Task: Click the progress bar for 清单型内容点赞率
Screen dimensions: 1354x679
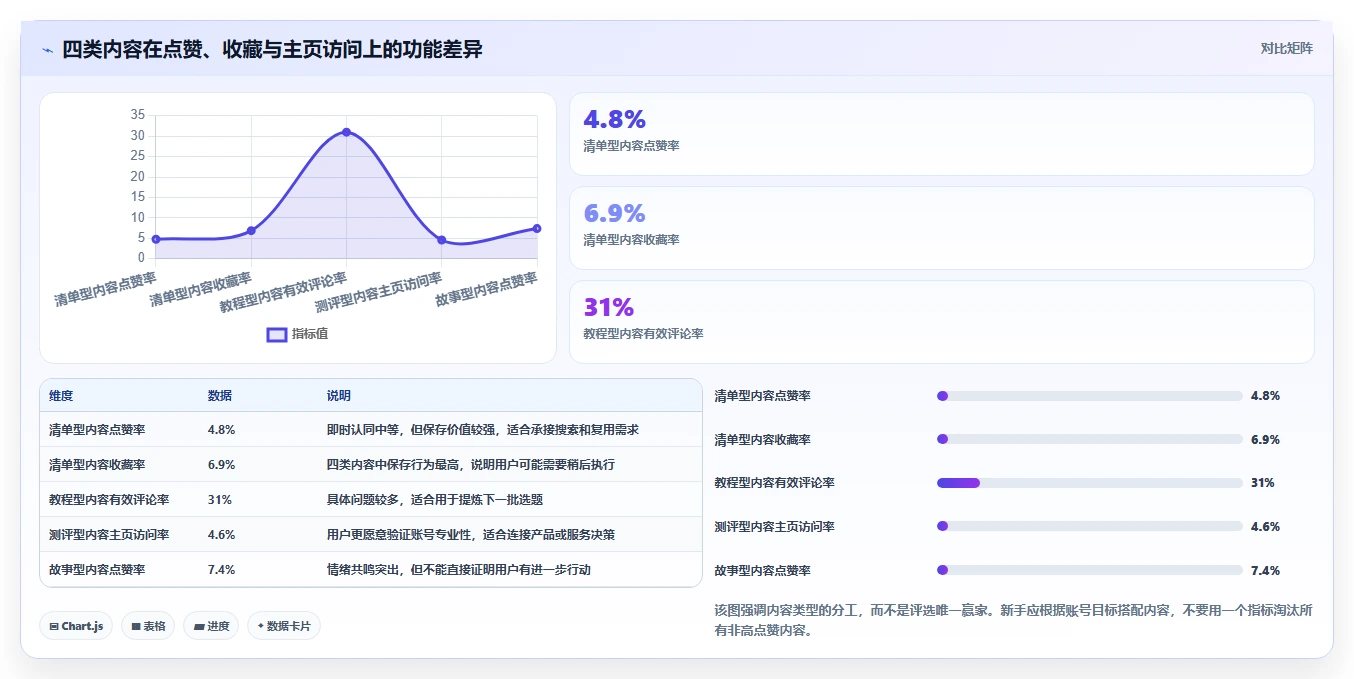Action: [x=1089, y=396]
